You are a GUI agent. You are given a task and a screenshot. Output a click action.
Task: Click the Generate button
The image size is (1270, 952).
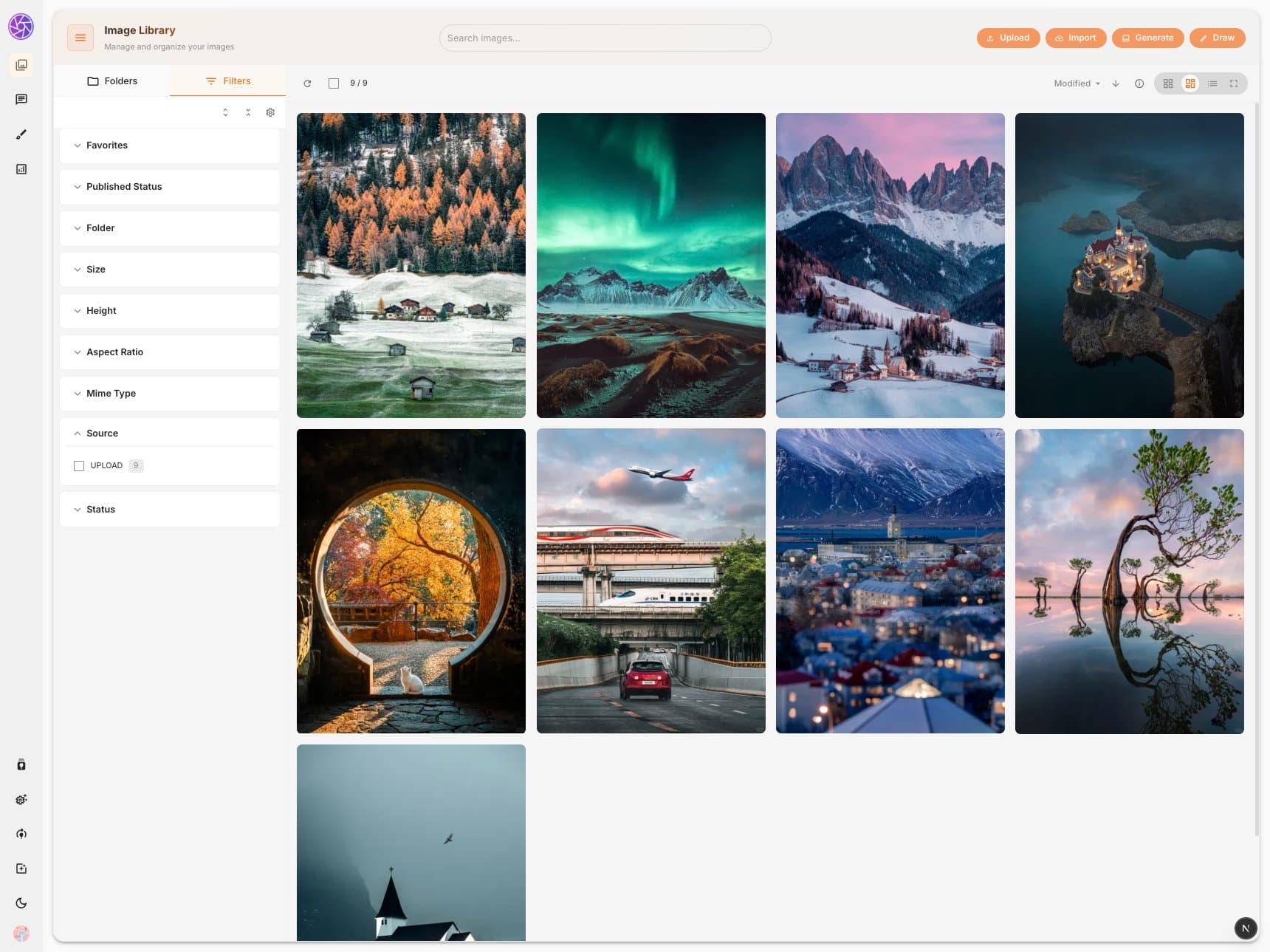coord(1147,38)
